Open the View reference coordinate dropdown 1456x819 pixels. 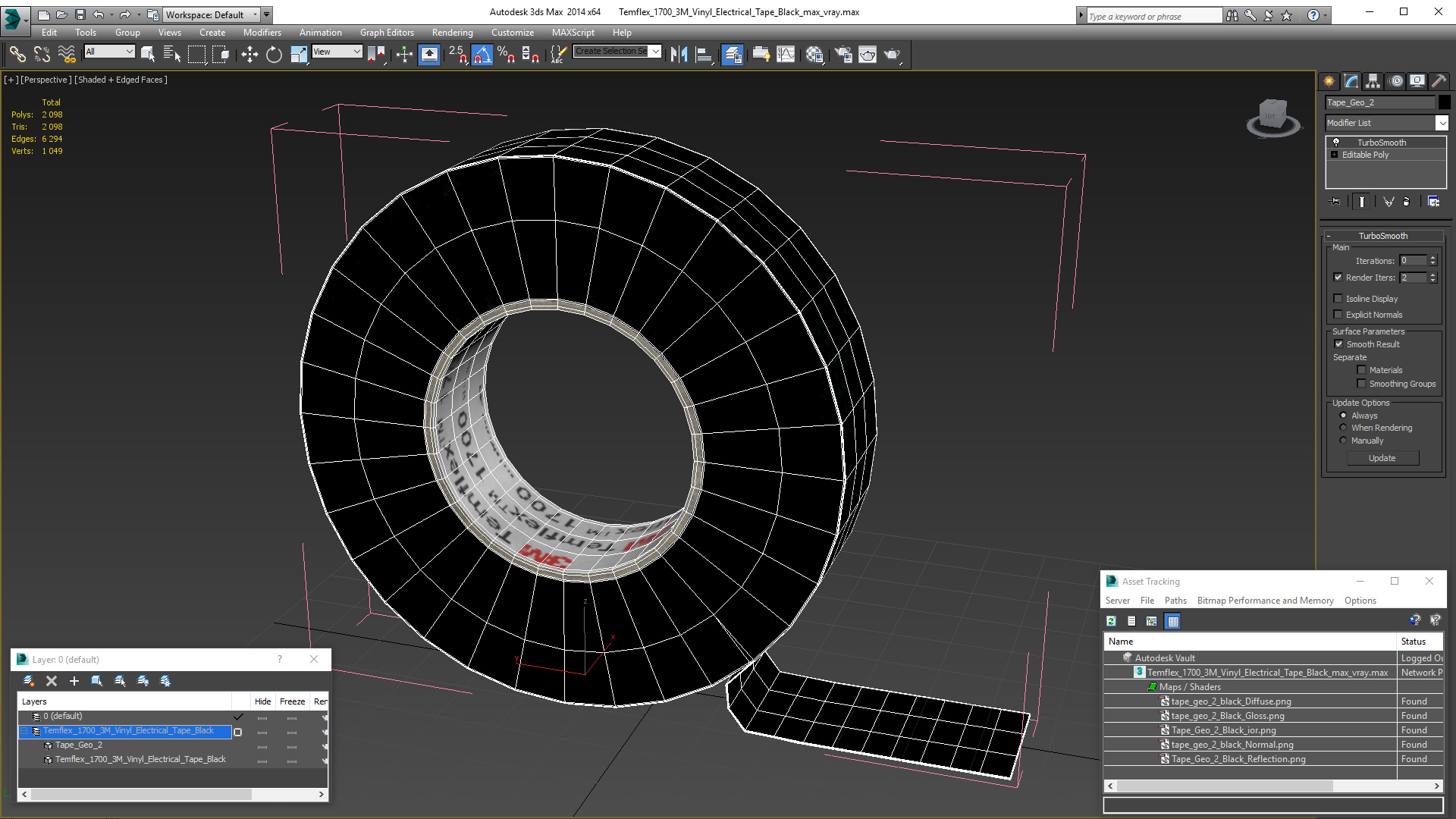[x=337, y=52]
